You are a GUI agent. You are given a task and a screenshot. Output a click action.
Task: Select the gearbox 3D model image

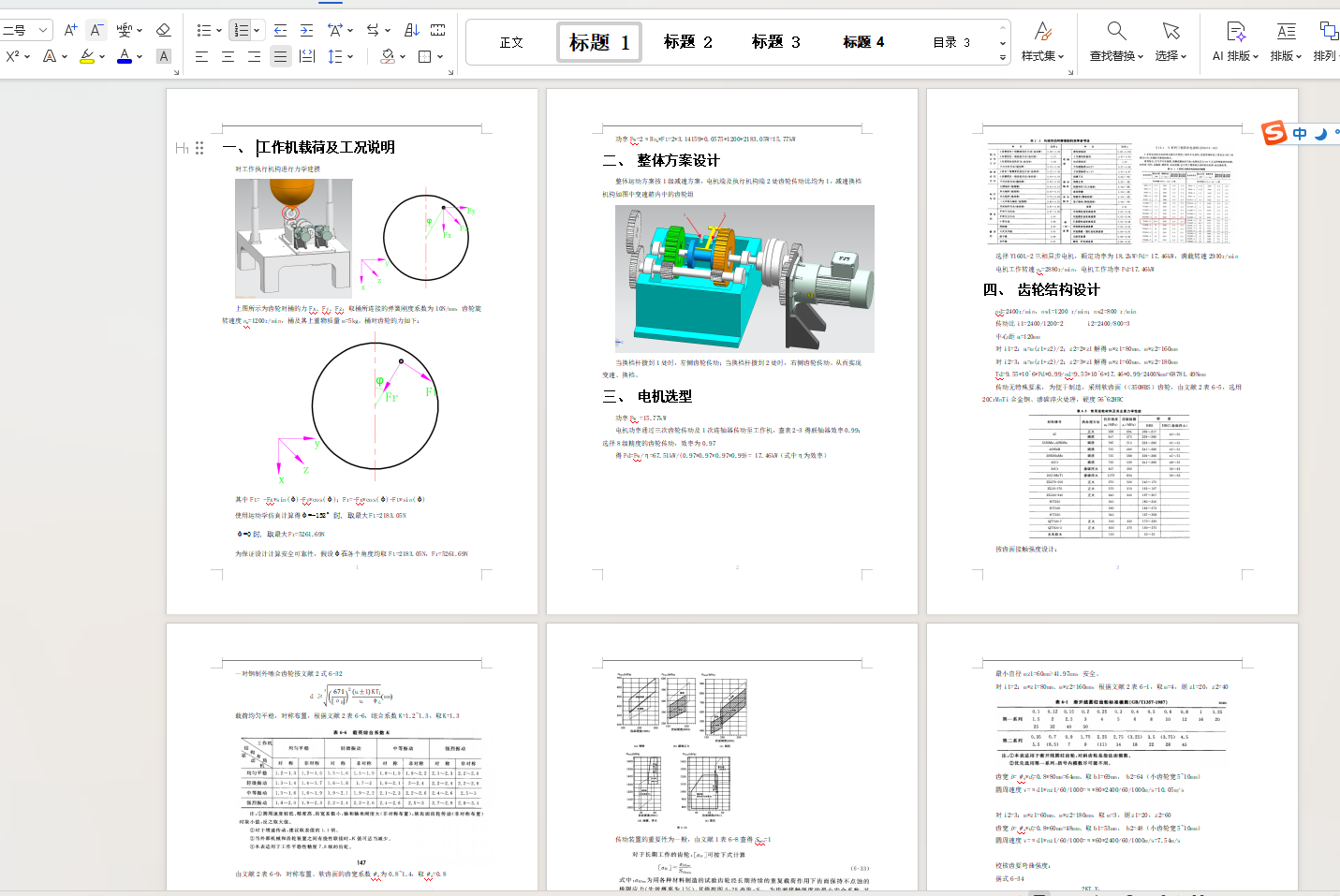pyautogui.click(x=744, y=278)
